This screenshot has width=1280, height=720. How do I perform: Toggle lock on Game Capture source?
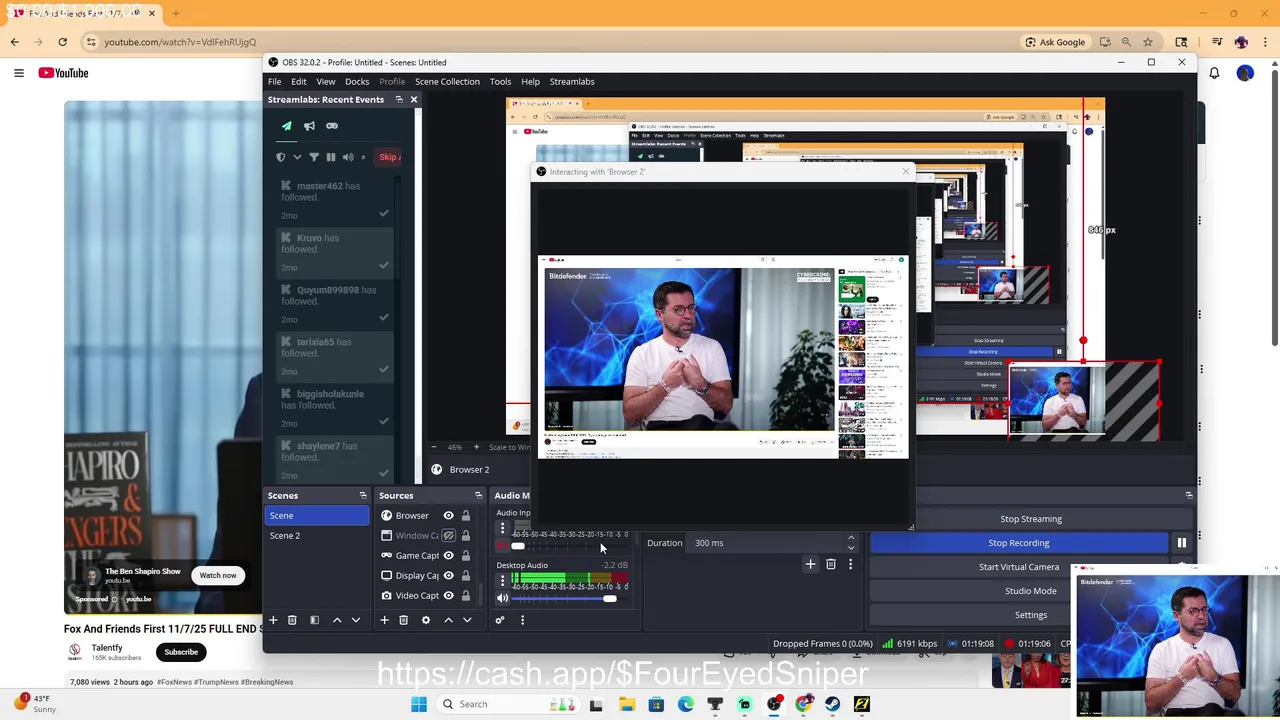pos(466,556)
